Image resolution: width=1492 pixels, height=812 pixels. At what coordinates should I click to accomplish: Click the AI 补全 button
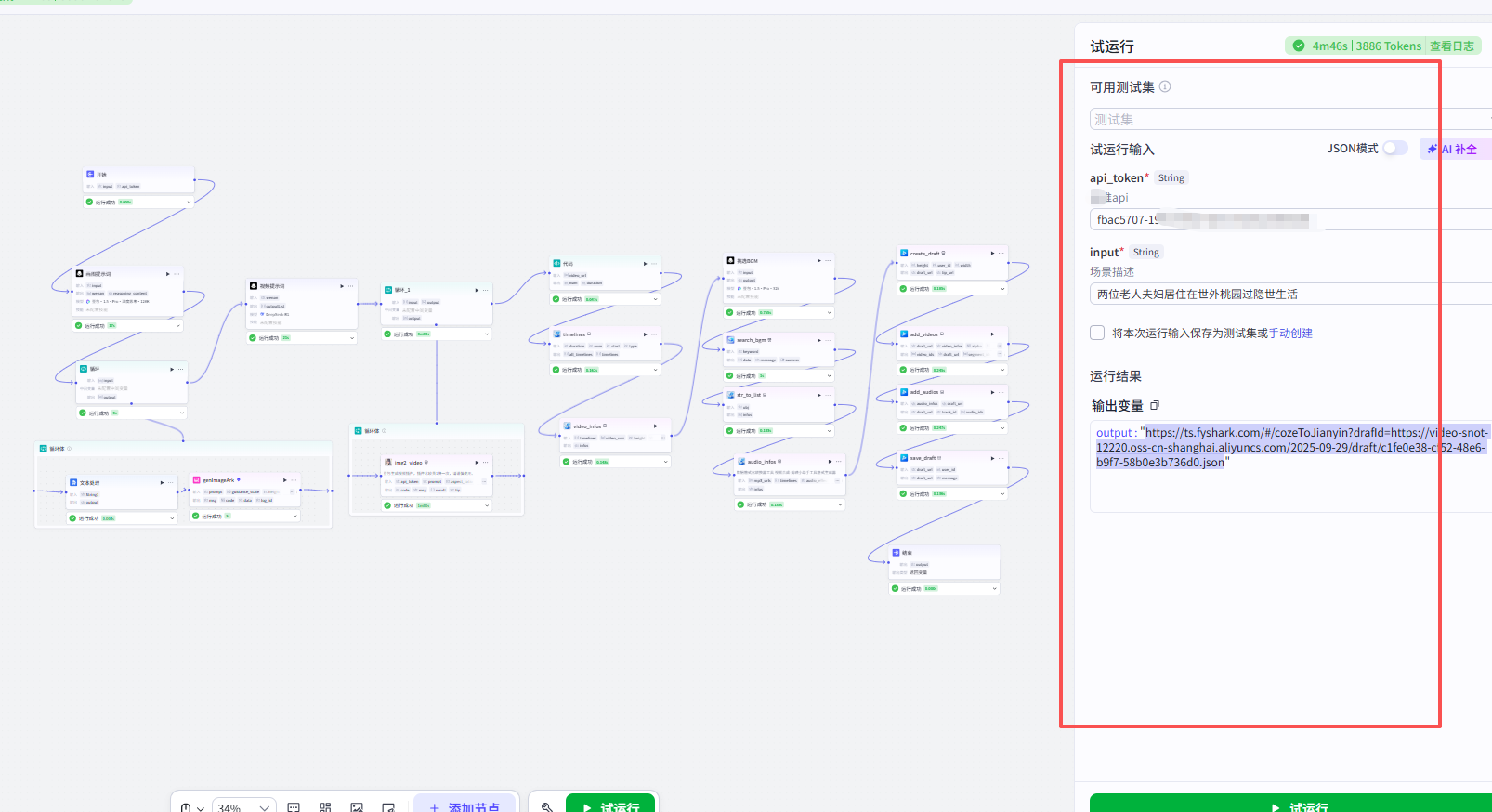click(x=1452, y=149)
